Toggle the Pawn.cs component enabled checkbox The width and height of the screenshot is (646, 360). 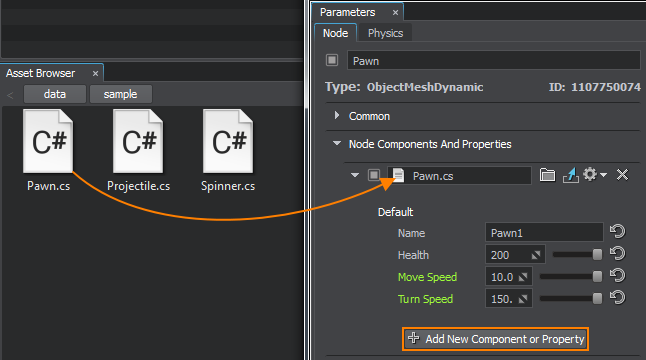[374, 175]
